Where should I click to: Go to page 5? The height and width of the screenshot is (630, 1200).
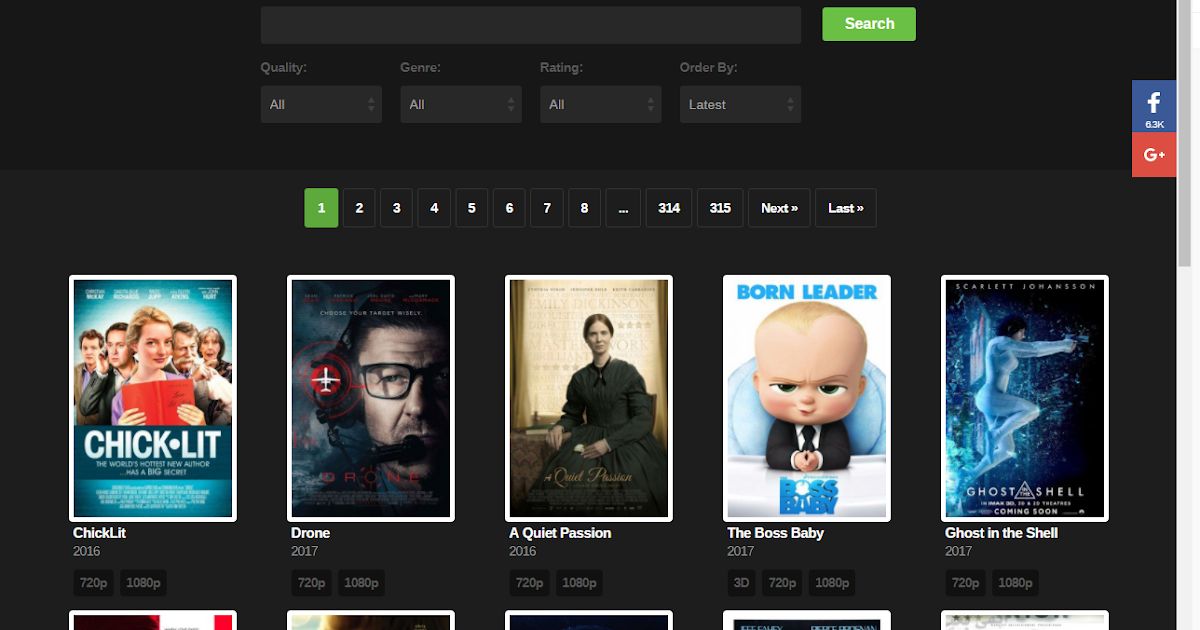pyautogui.click(x=471, y=208)
